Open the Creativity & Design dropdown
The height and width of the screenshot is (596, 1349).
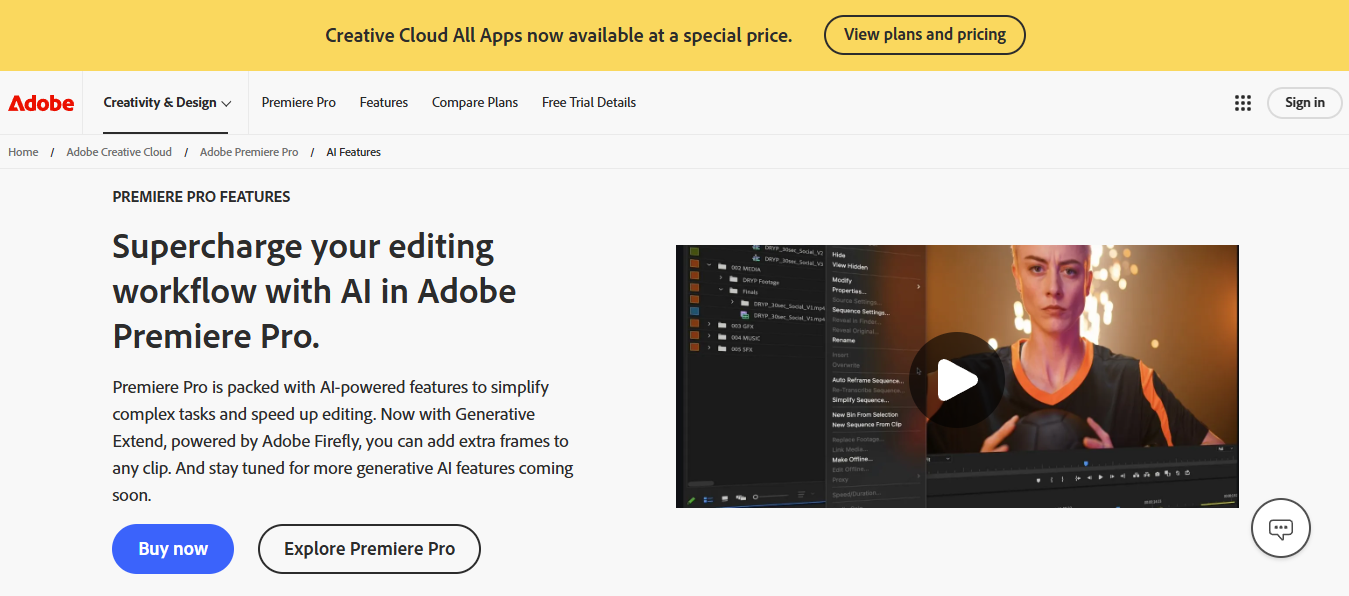pyautogui.click(x=166, y=102)
